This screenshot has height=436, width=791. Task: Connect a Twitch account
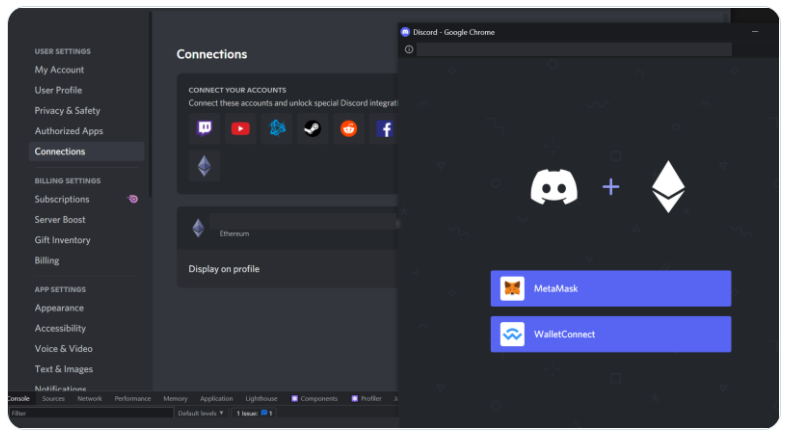click(204, 129)
